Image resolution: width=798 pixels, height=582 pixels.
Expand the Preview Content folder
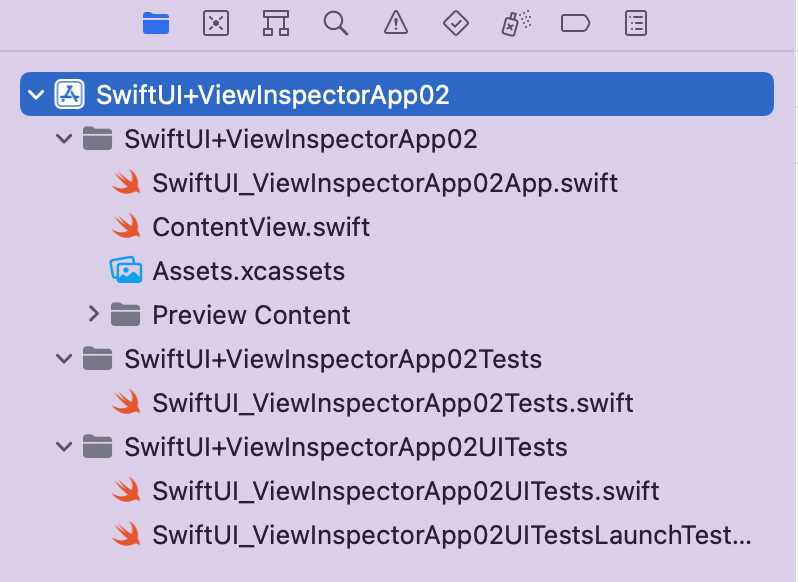coord(94,314)
